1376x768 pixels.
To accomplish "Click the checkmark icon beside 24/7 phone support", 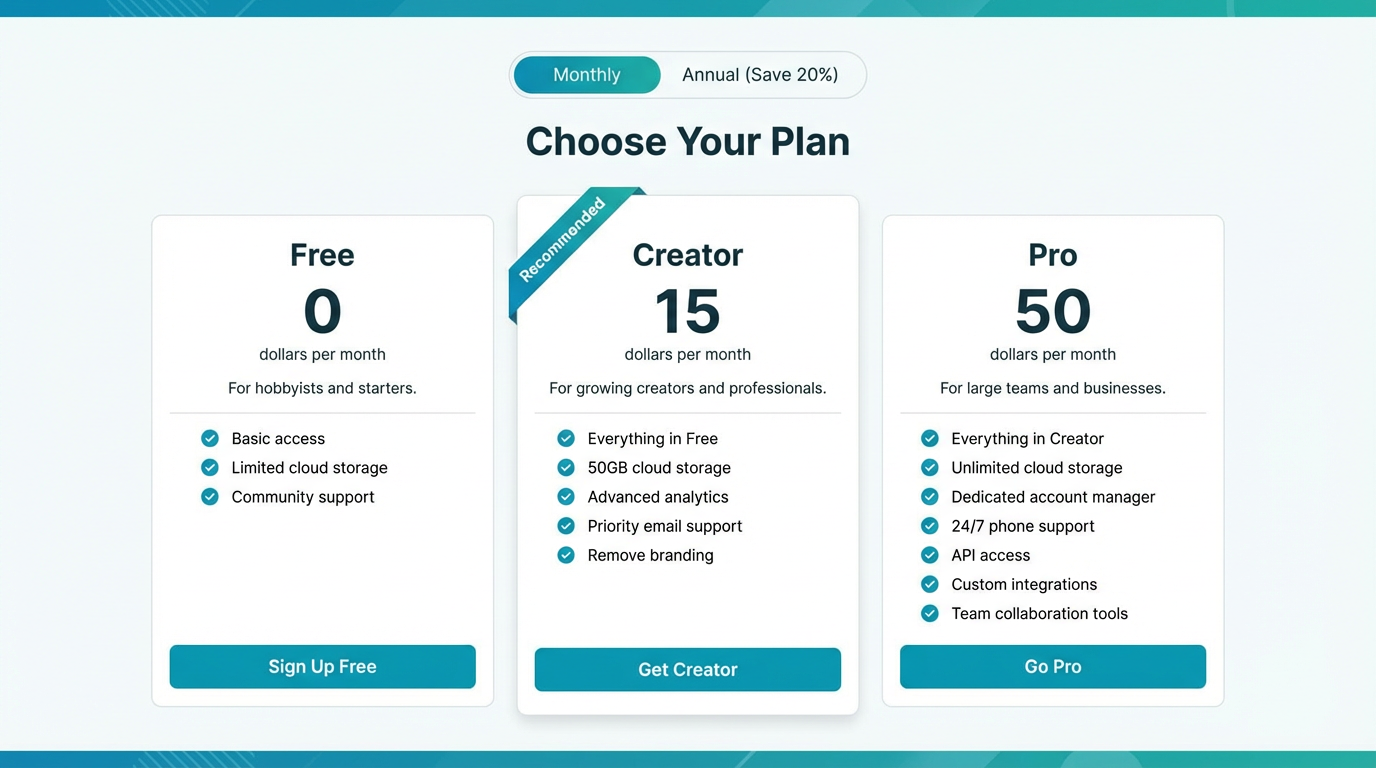I will click(x=930, y=525).
